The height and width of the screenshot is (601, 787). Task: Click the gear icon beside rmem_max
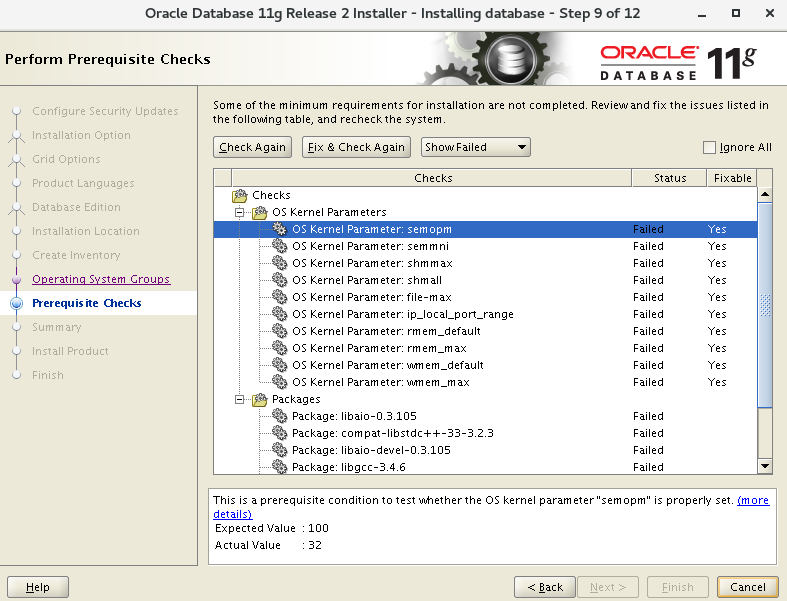coord(280,348)
